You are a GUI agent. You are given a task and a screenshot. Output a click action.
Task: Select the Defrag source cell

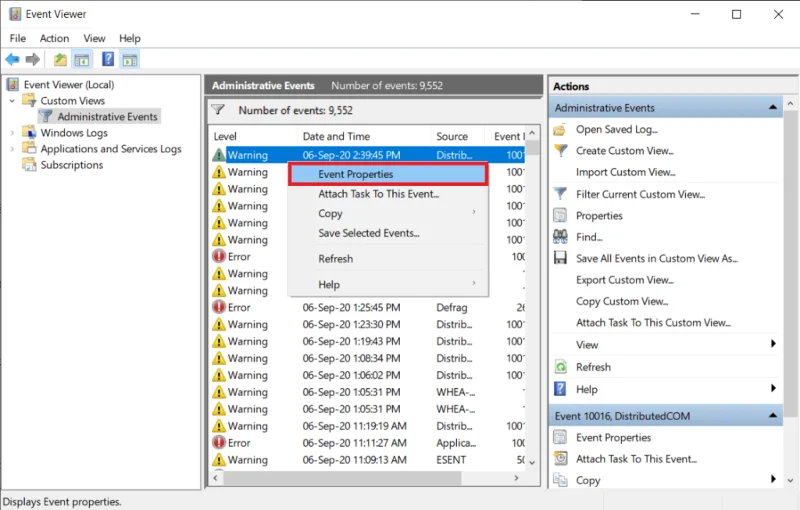452,308
